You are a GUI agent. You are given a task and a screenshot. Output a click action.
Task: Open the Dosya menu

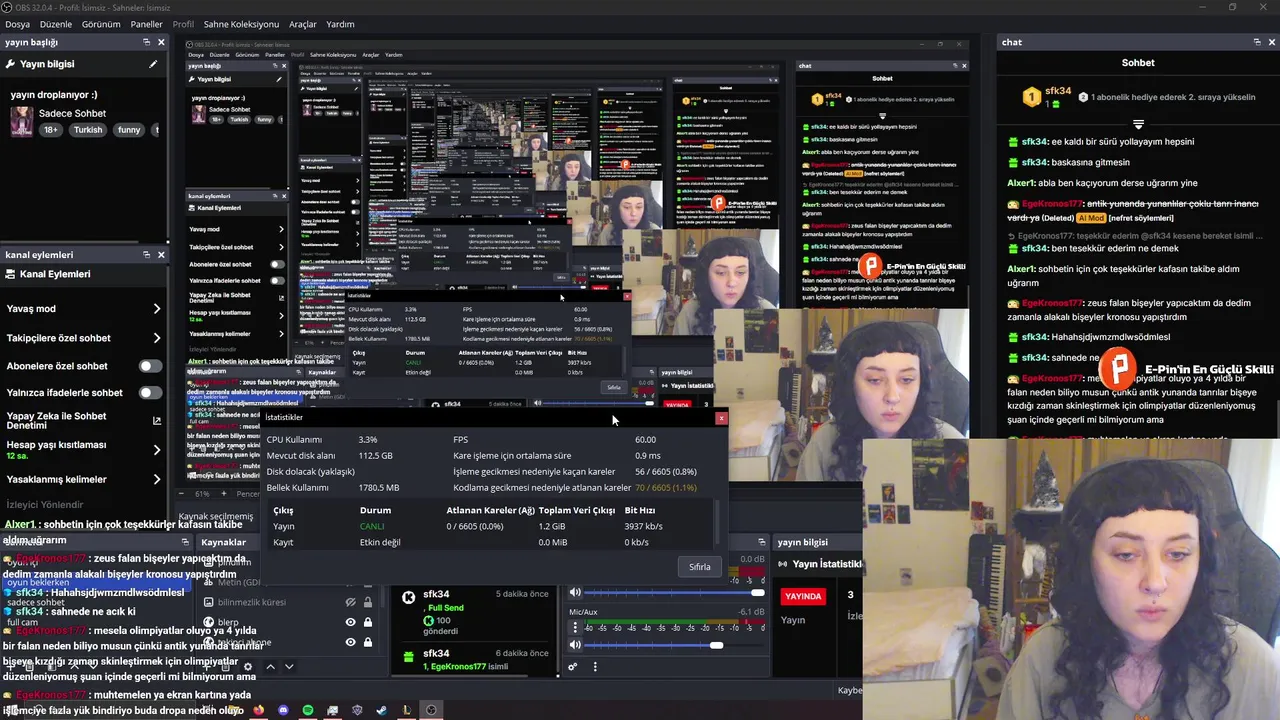click(x=17, y=24)
